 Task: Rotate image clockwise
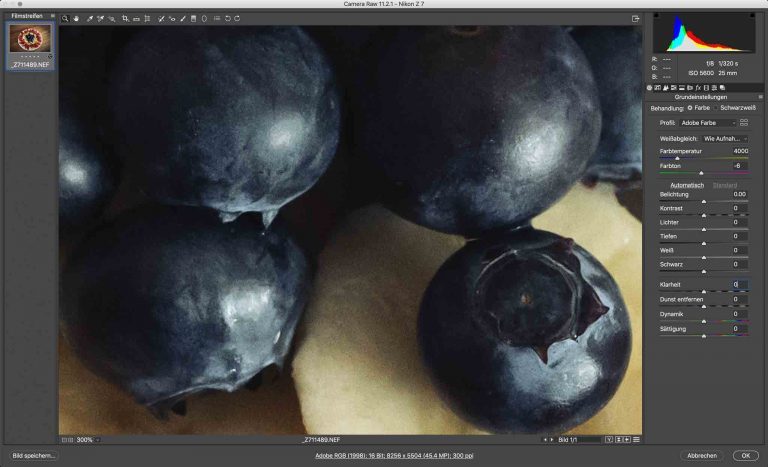pyautogui.click(x=237, y=19)
